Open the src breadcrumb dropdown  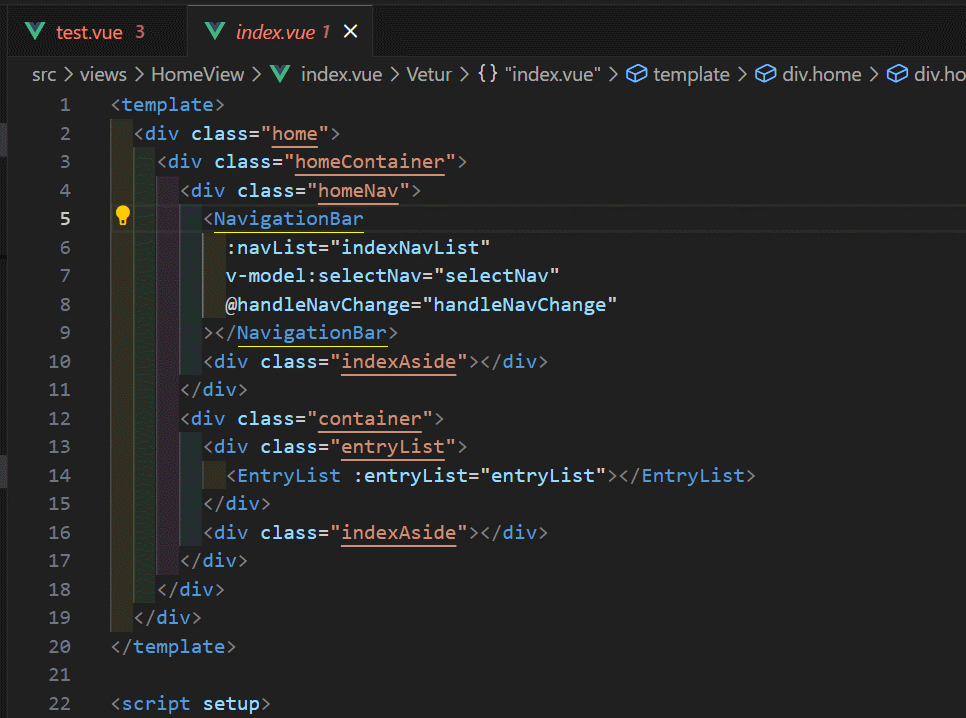(44, 74)
